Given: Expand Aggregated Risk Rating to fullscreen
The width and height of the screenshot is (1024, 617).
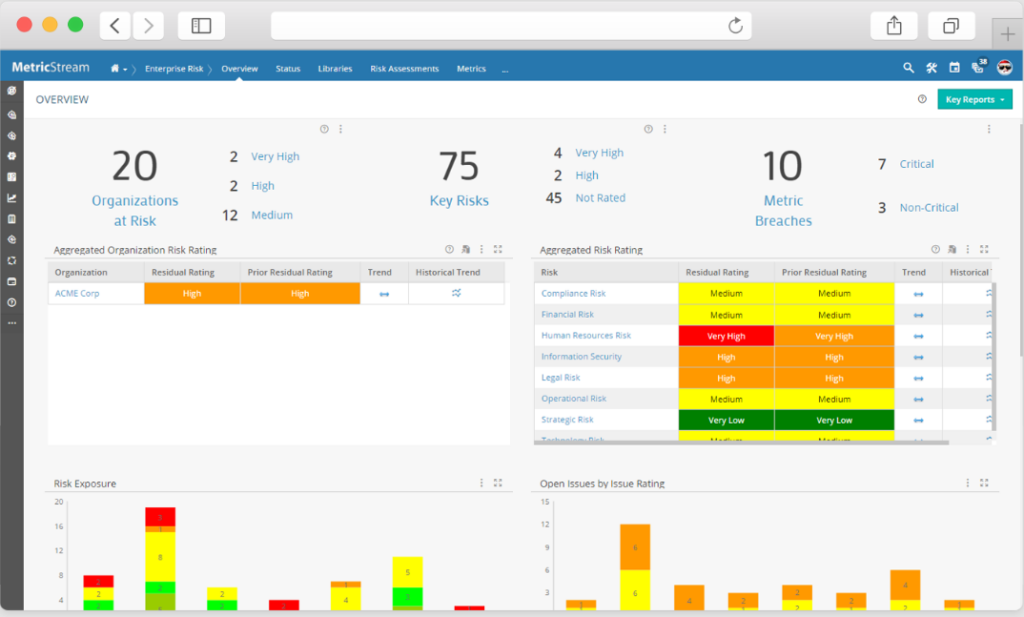Looking at the screenshot, I should [984, 248].
